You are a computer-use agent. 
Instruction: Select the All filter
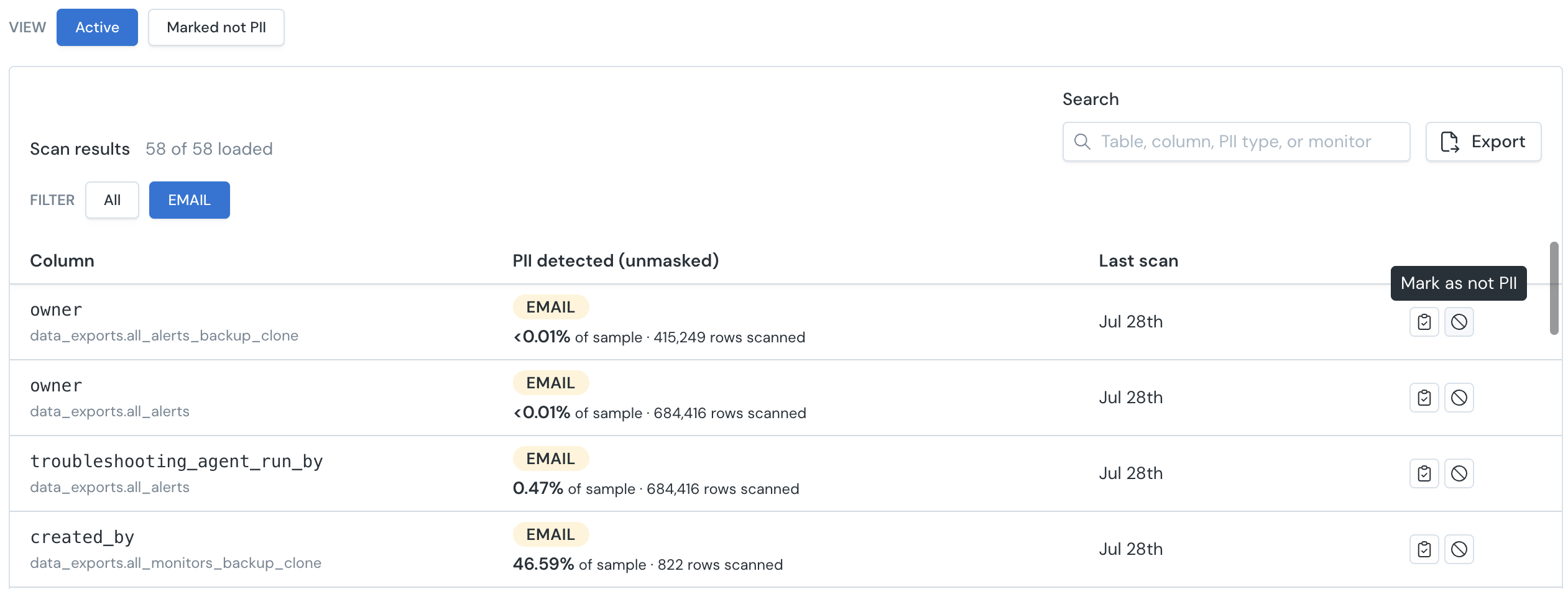pos(112,200)
